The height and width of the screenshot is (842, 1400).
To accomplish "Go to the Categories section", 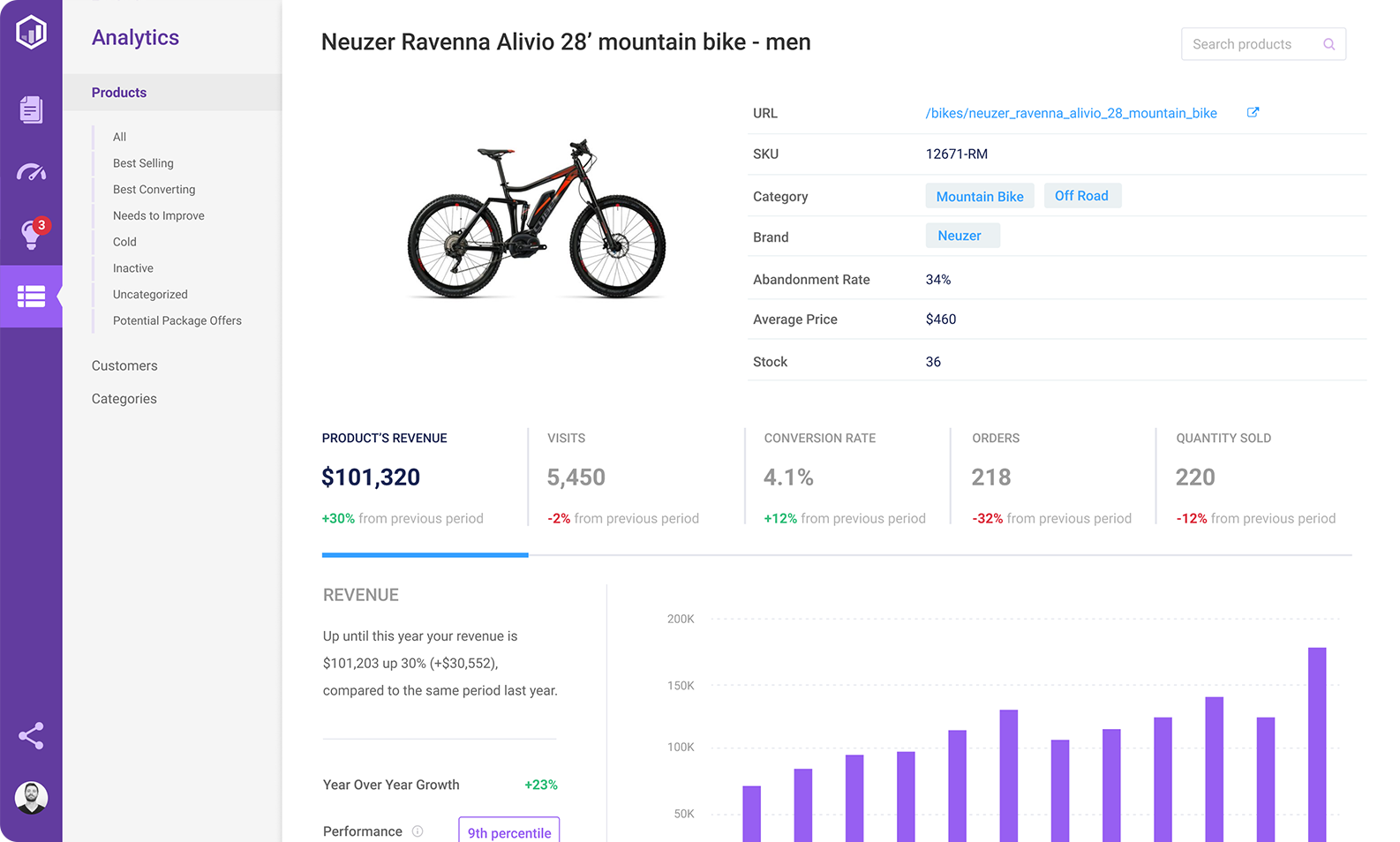I will click(124, 399).
